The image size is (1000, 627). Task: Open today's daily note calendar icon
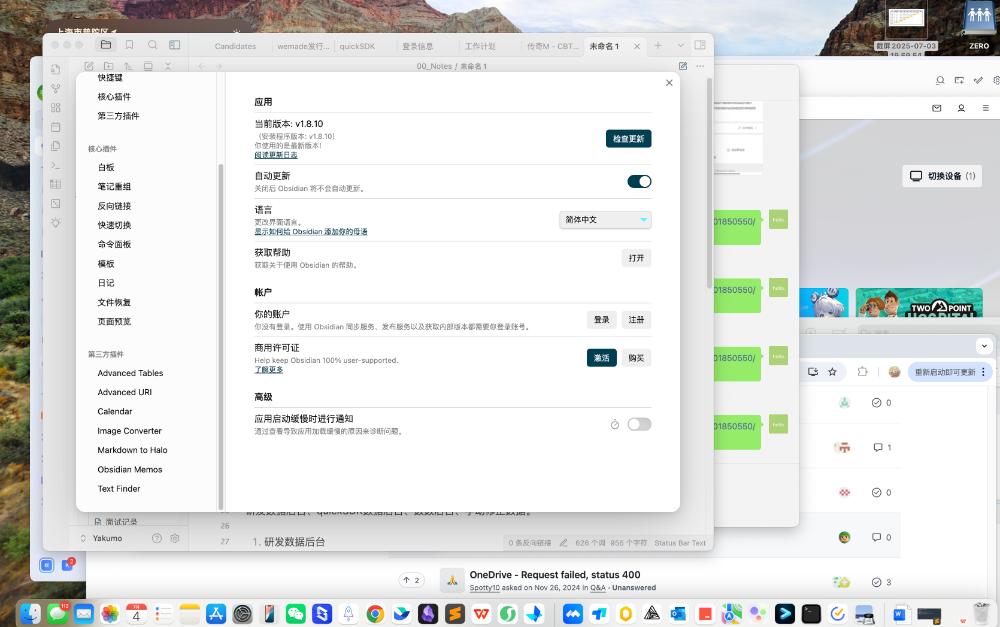point(56,127)
